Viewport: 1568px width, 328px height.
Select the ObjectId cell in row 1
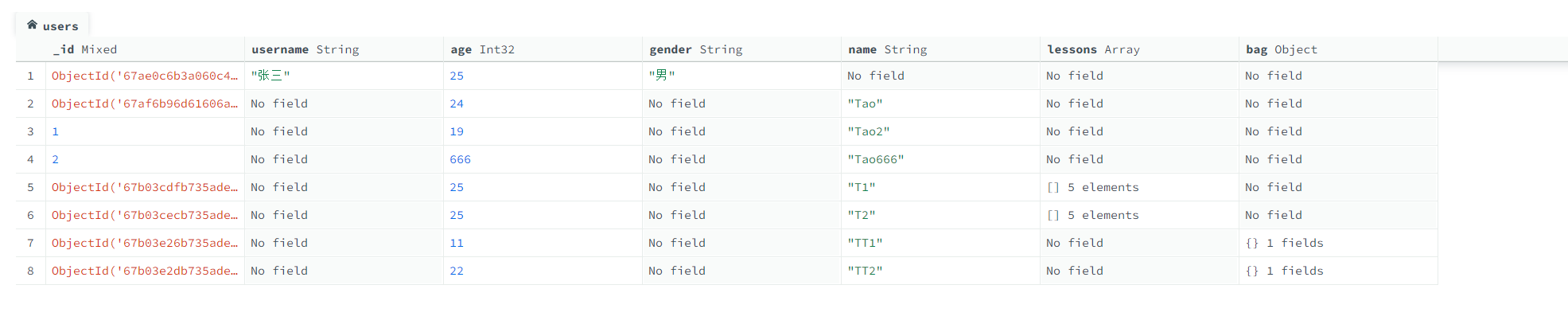144,76
